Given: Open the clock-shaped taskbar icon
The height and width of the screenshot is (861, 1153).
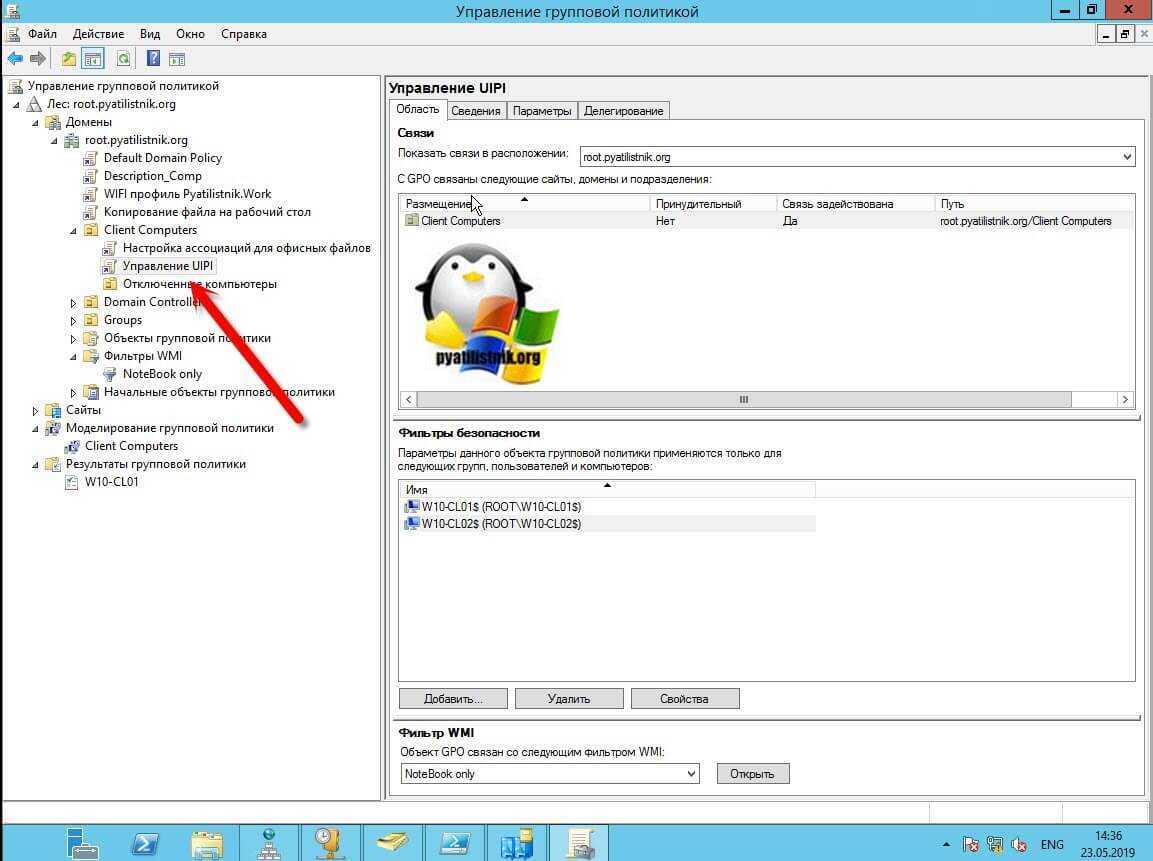Looking at the screenshot, I should [x=329, y=843].
